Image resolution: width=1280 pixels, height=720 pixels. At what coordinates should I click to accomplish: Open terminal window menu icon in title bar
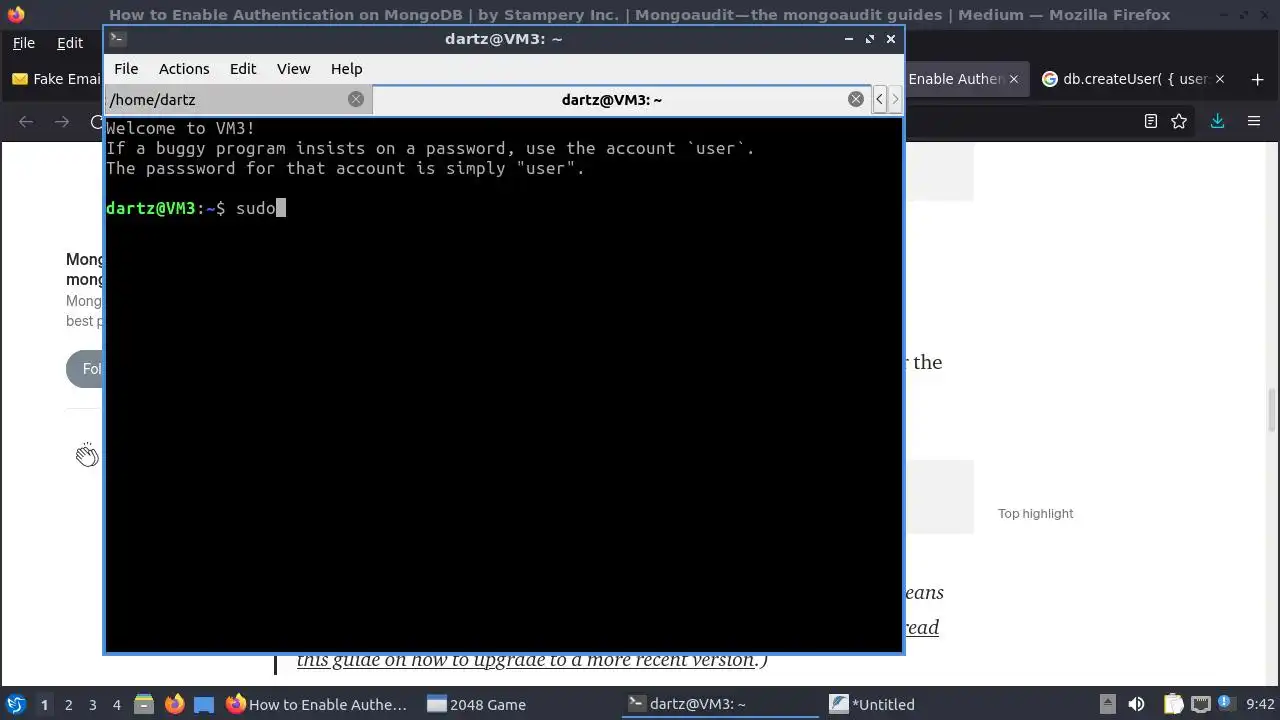[117, 39]
